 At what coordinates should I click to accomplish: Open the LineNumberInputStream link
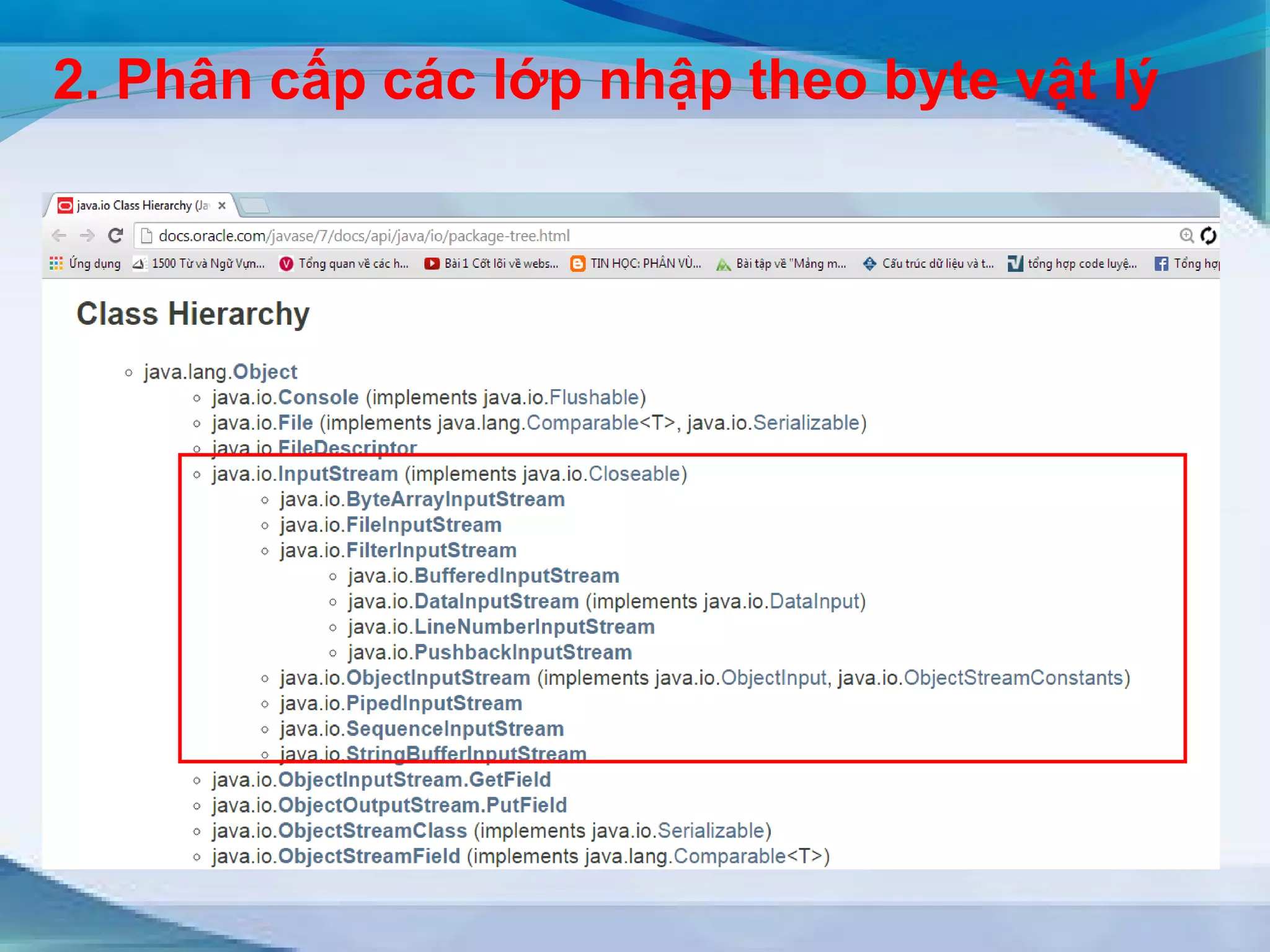pos(535,627)
